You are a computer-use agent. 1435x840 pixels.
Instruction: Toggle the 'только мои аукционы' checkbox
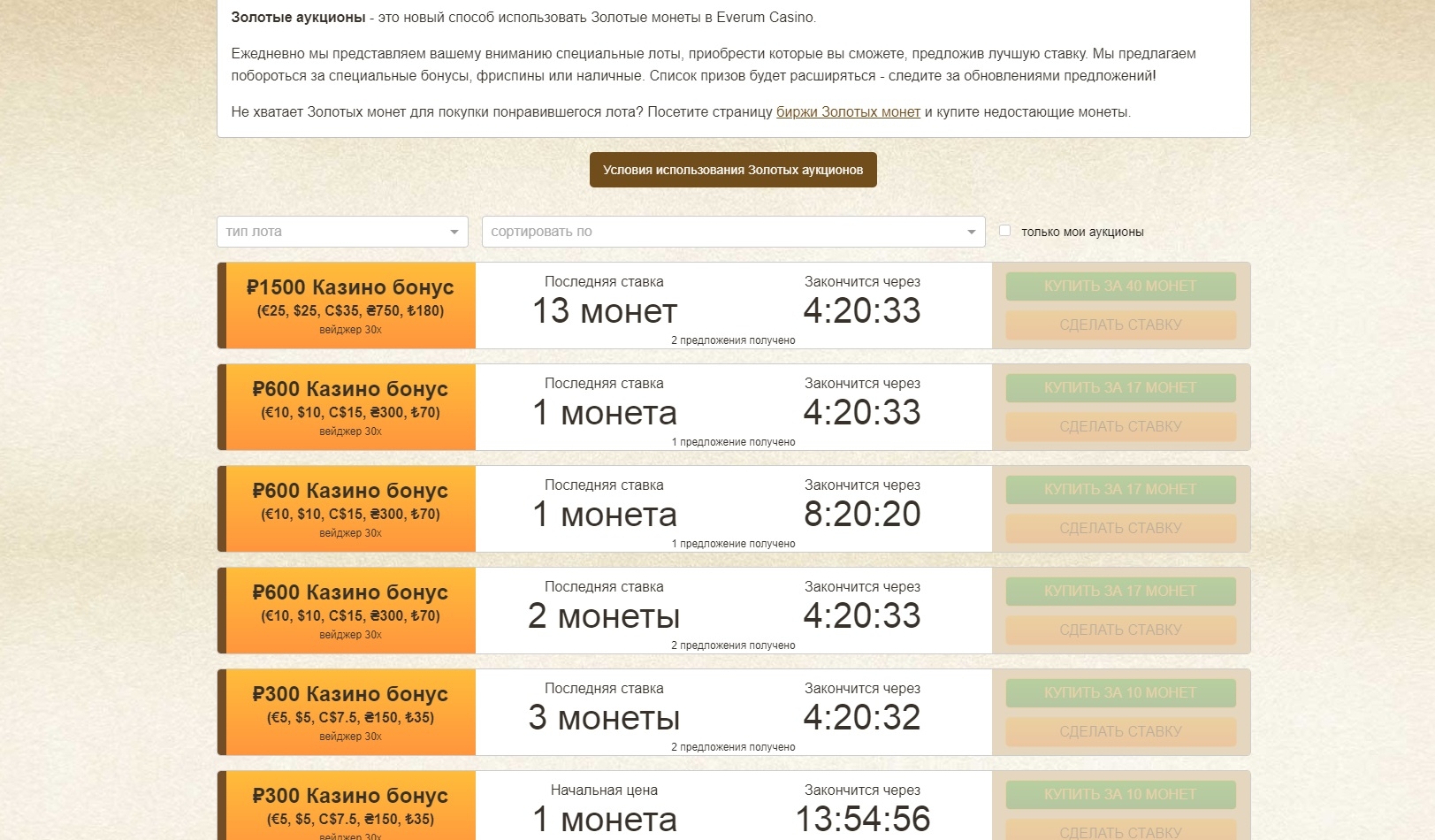point(1004,231)
